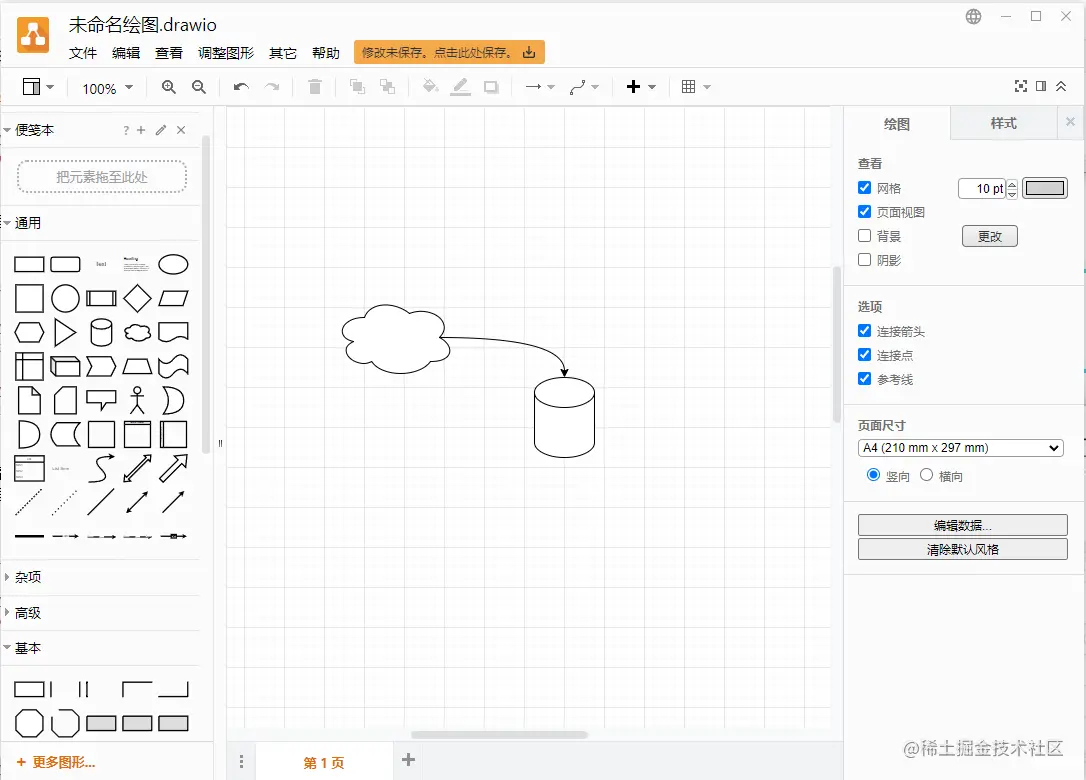Open the 文件 menu
This screenshot has width=1086, height=780.
tap(82, 53)
